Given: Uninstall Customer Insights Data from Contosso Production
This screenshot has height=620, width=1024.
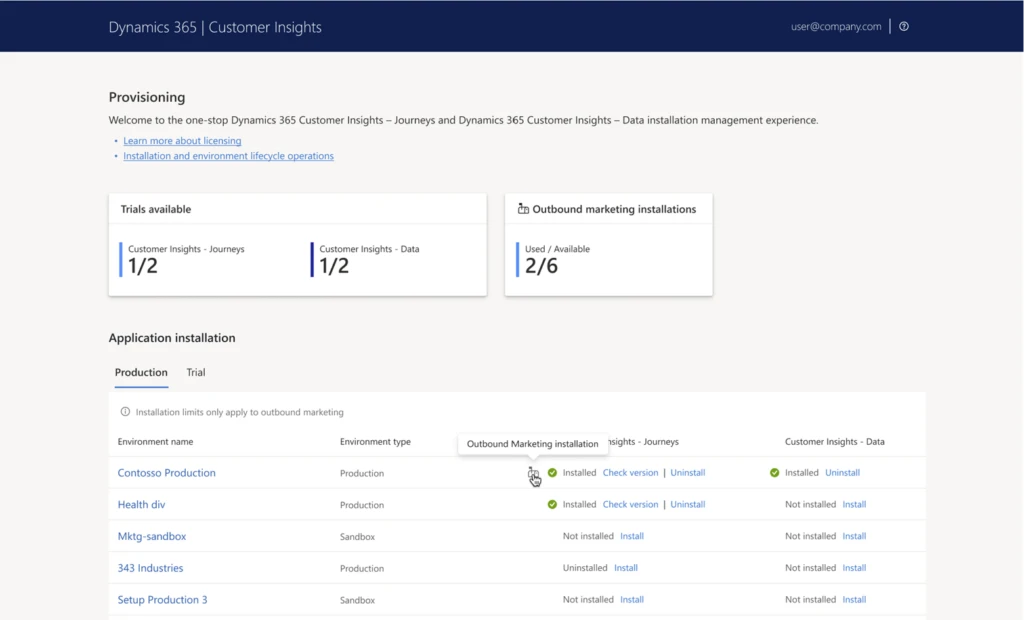Looking at the screenshot, I should 842,473.
